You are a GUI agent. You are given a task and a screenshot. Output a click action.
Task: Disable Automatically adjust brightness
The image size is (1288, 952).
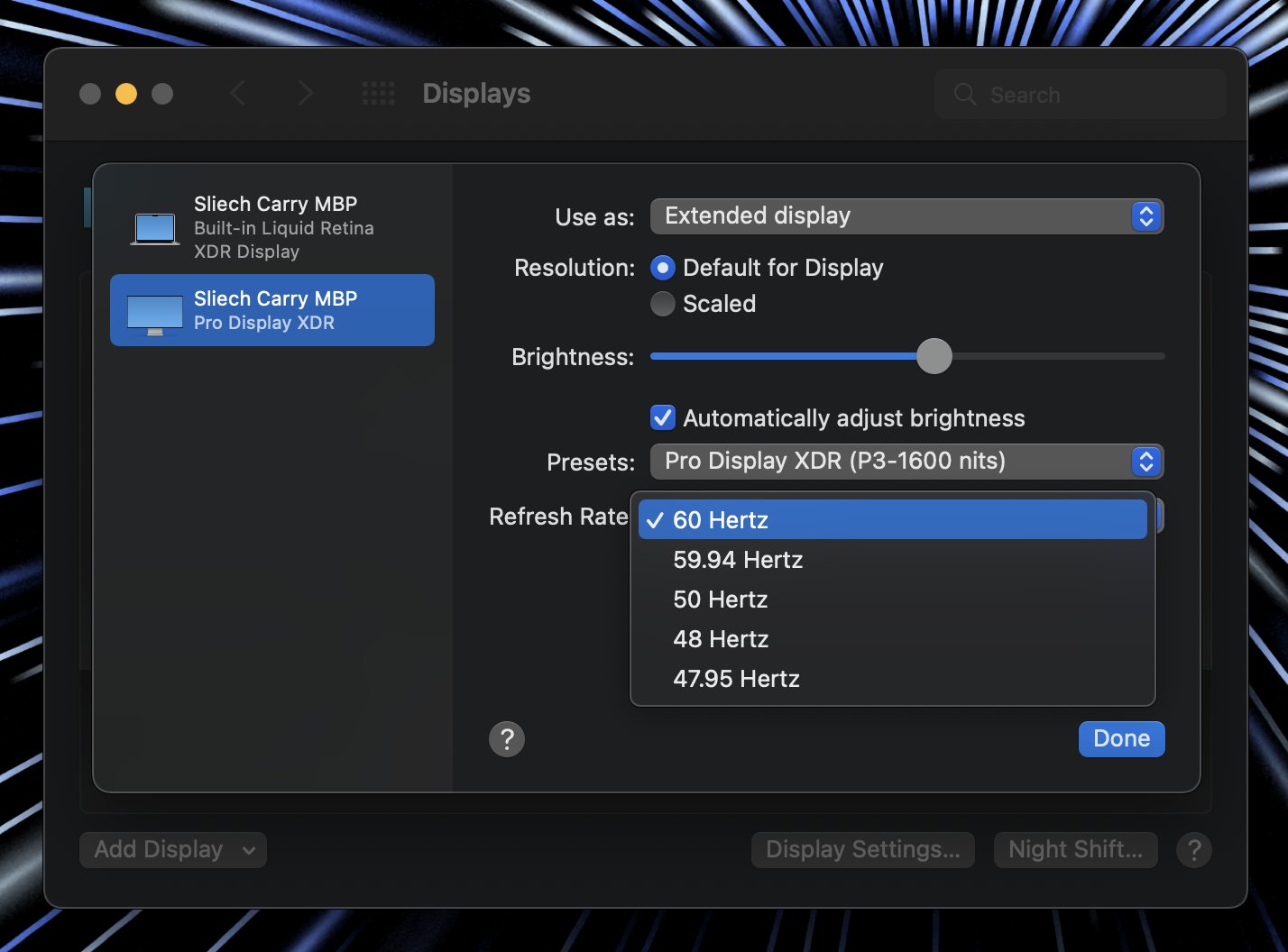click(x=663, y=417)
